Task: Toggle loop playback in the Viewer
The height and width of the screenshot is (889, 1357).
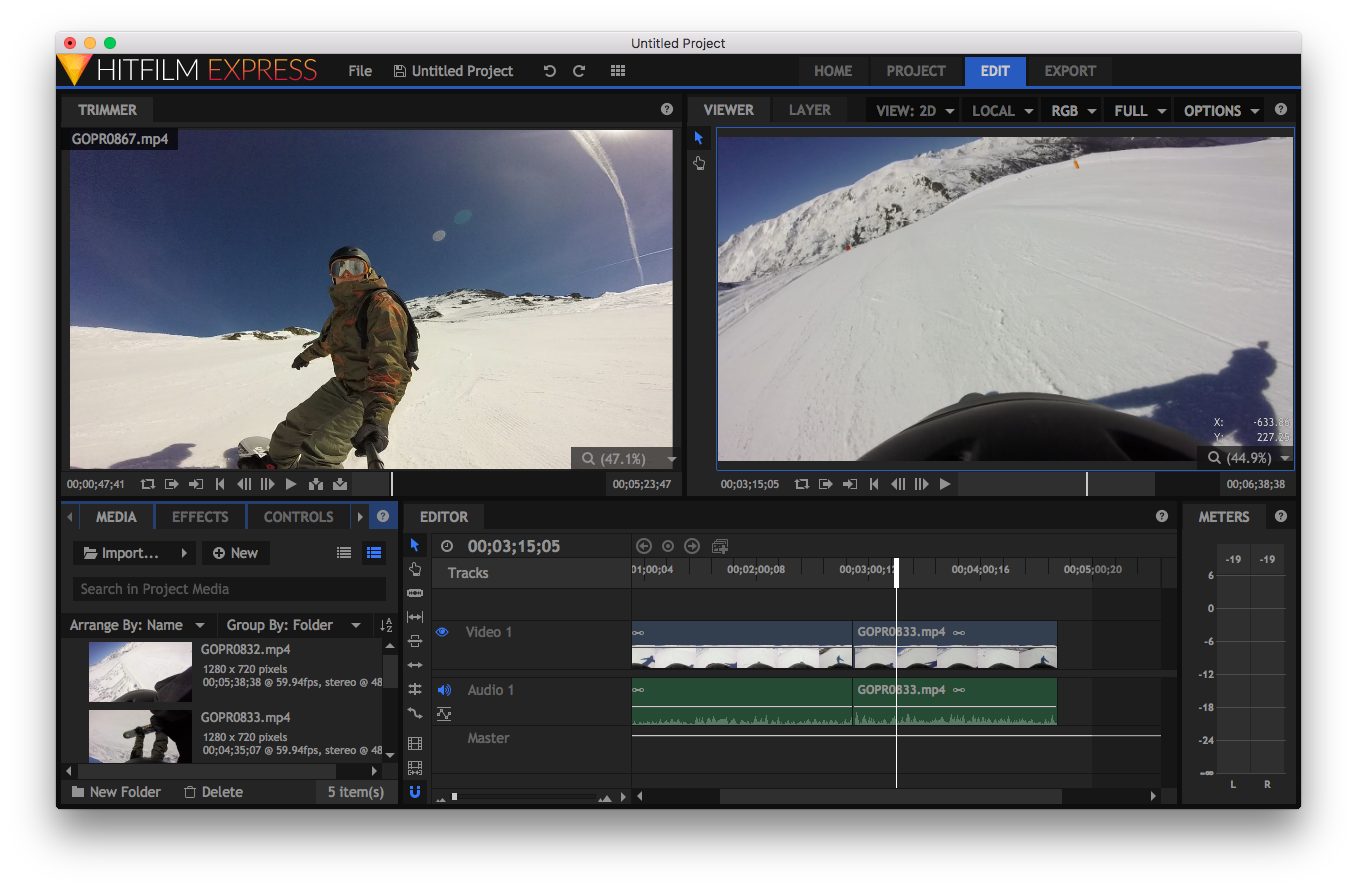Action: pos(802,484)
